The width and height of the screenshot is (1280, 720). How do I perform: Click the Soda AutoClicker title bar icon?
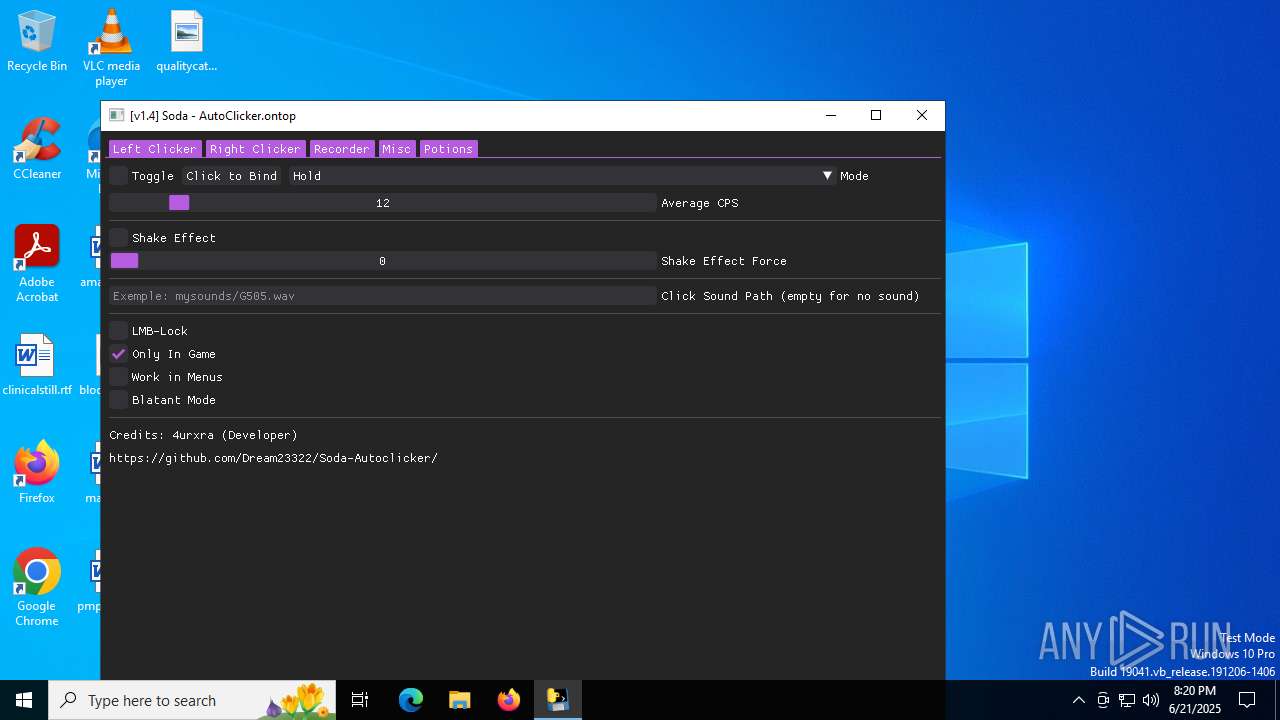click(117, 116)
